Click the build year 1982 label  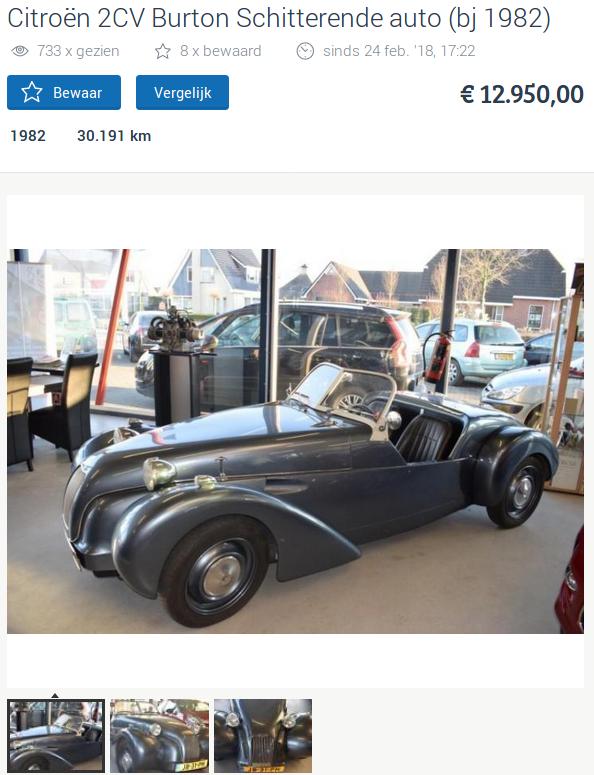point(28,136)
